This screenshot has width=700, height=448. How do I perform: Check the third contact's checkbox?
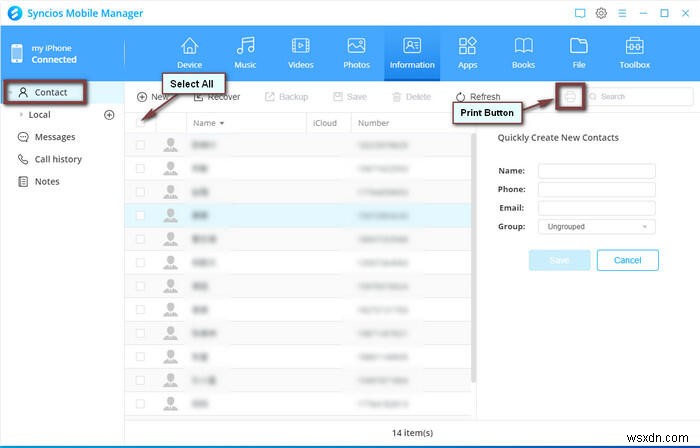point(140,192)
